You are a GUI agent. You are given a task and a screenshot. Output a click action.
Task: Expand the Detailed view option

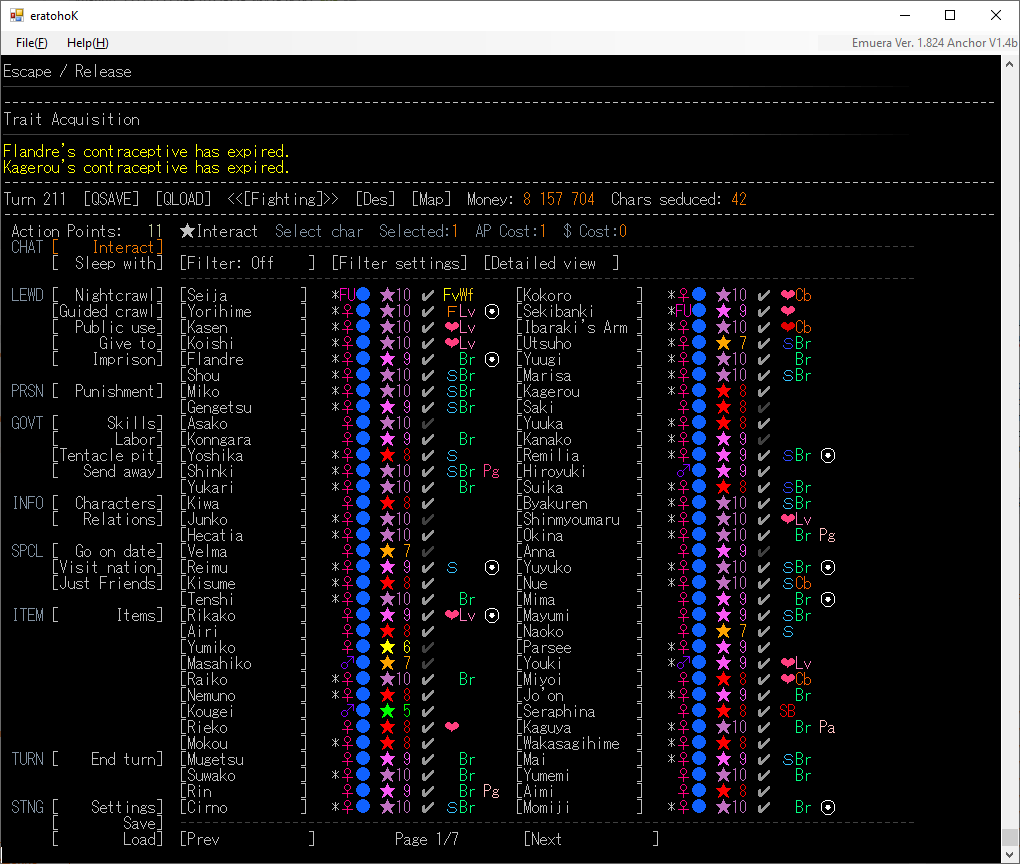[551, 264]
